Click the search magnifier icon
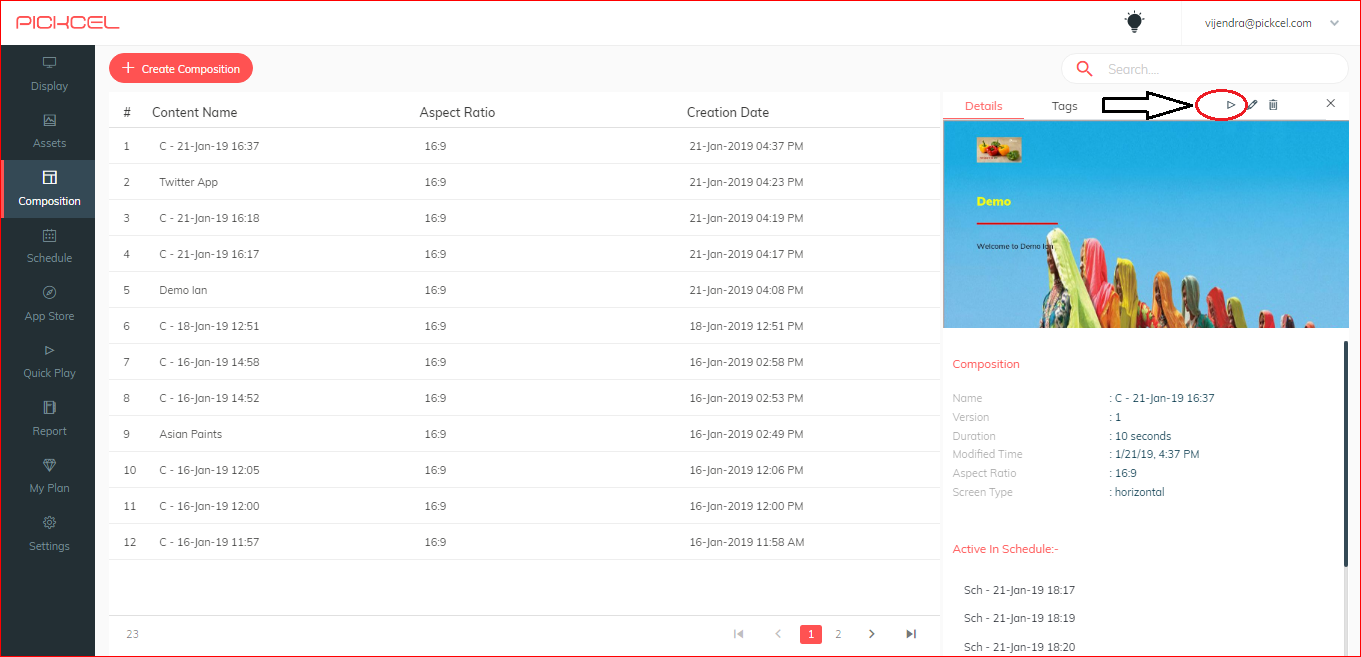 pos(1084,69)
